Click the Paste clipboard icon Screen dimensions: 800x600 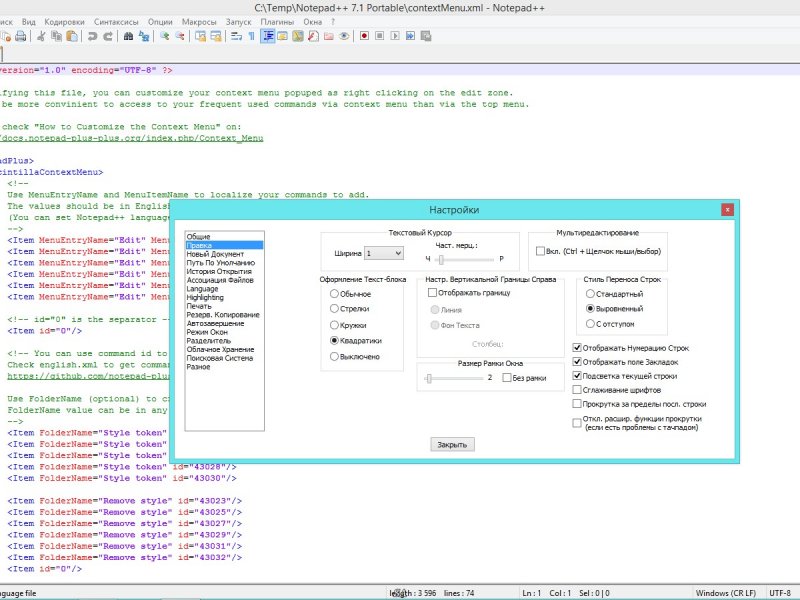coord(72,36)
